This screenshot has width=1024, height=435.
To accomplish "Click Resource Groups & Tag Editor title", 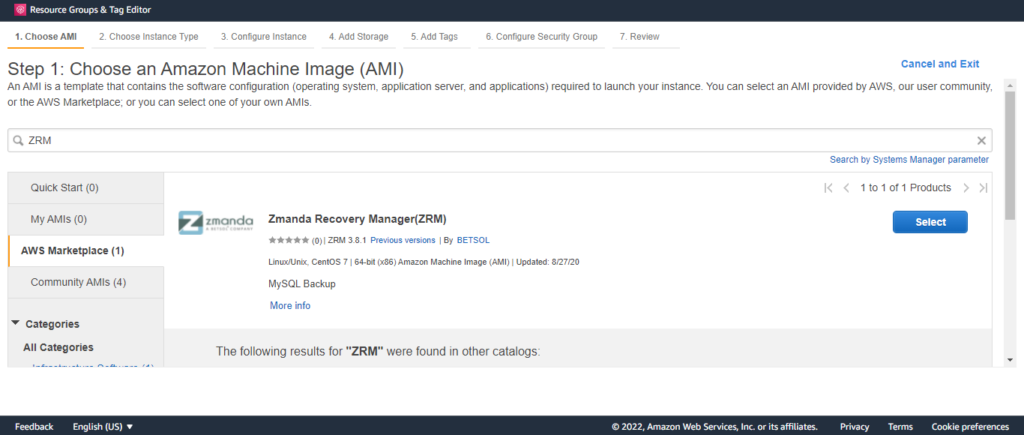I will pos(90,10).
